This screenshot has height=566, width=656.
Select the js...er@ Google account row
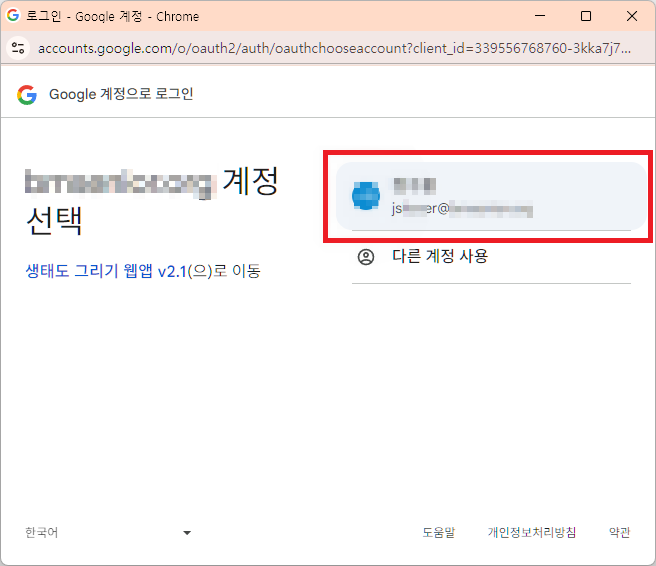(492, 196)
